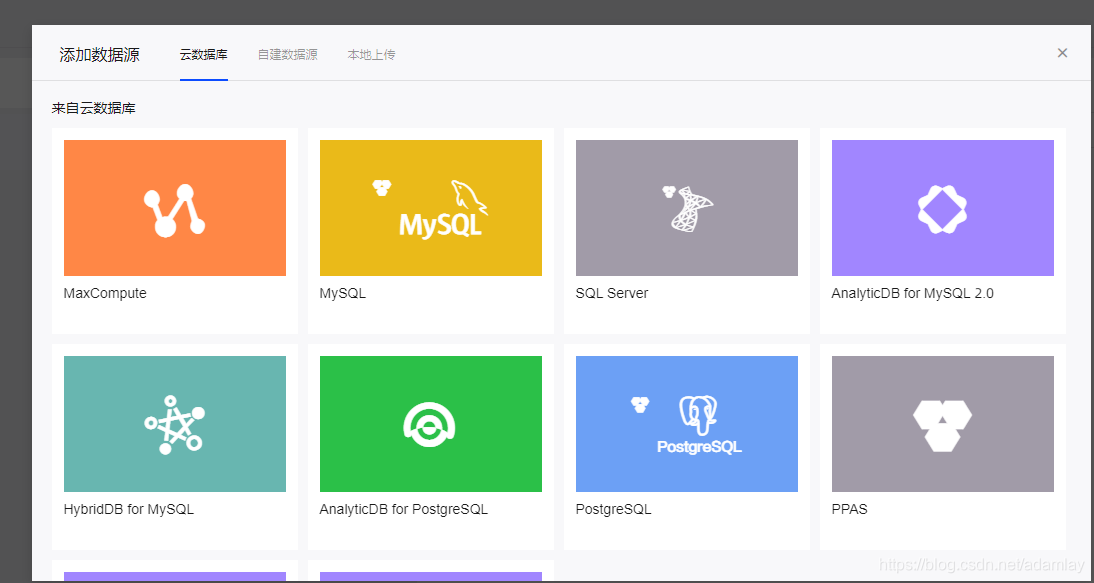The width and height of the screenshot is (1094, 583).
Task: Click the AnalyticDB for MySQL 2.0 label
Action: (x=913, y=294)
